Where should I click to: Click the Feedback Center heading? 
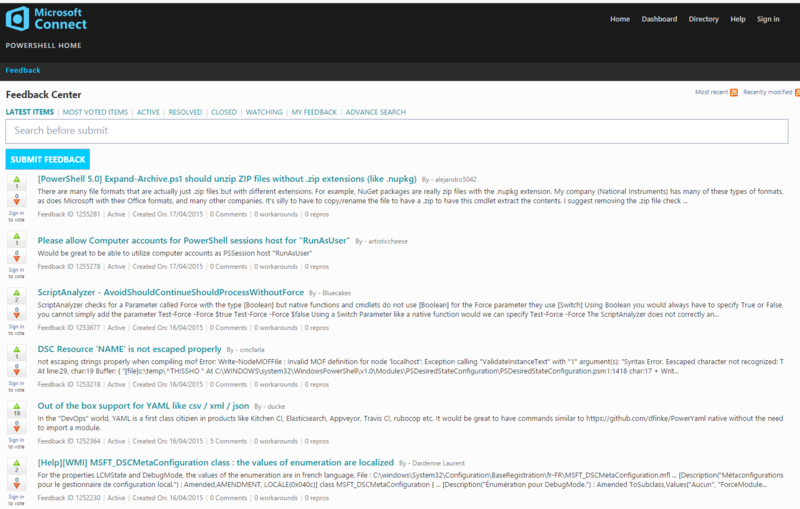[43, 94]
